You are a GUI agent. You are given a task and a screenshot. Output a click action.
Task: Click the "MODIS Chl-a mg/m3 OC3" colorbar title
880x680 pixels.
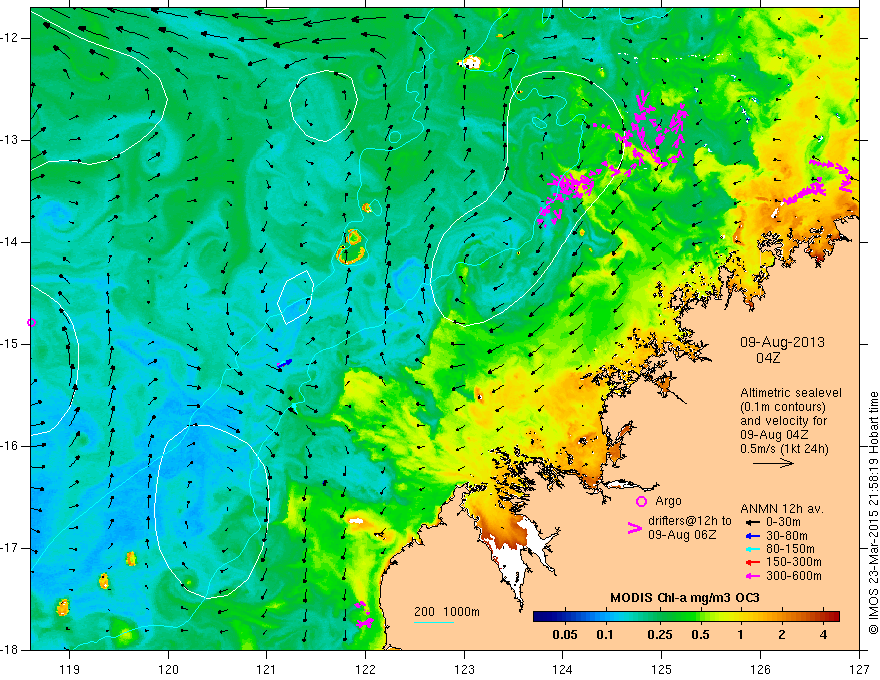tap(685, 598)
